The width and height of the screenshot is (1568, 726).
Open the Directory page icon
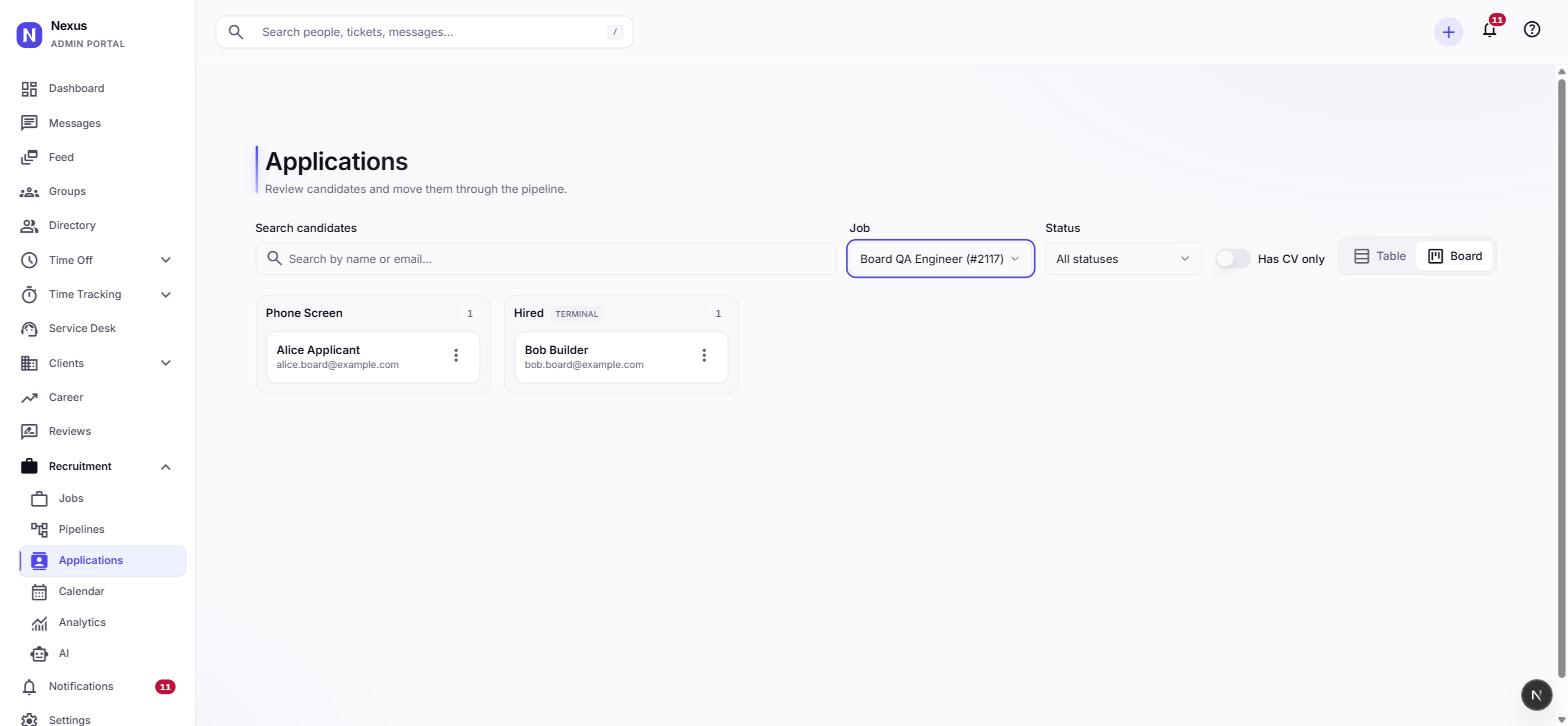coord(29,225)
